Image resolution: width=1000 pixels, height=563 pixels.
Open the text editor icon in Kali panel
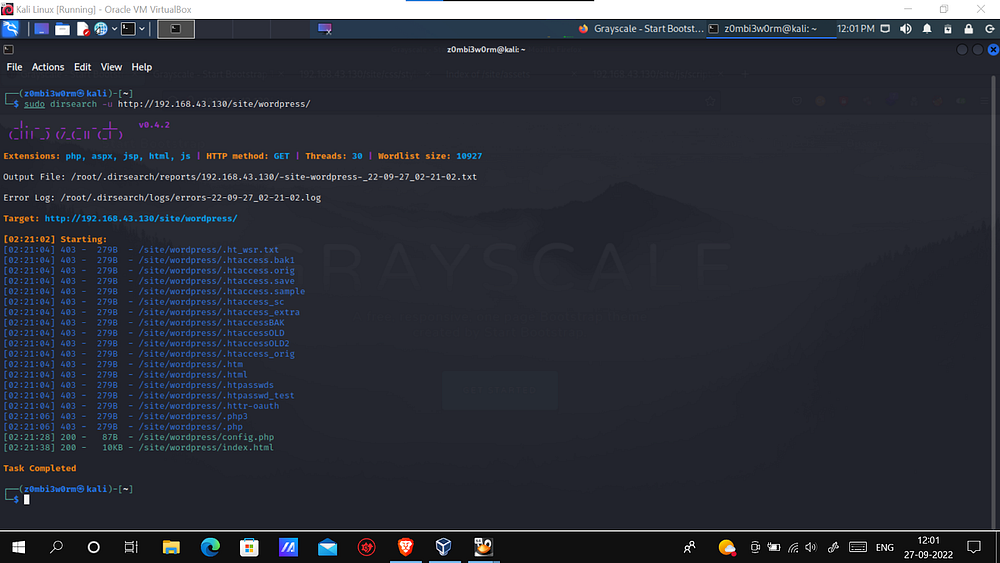pos(81,29)
